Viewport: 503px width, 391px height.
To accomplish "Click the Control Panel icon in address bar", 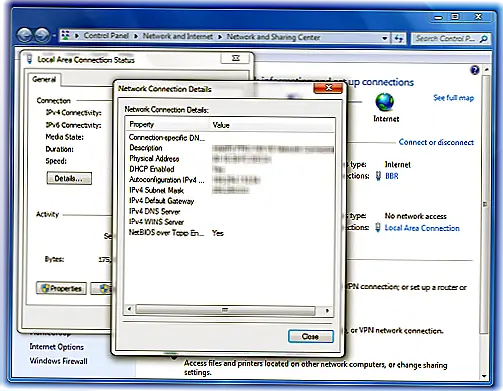I will coord(66,35).
